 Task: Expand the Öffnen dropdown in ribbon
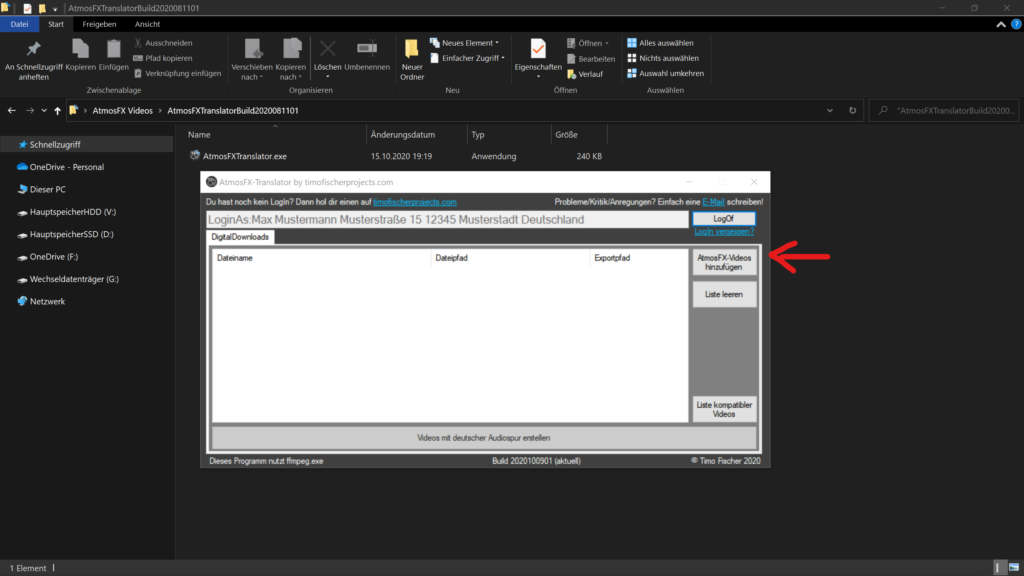(588, 43)
